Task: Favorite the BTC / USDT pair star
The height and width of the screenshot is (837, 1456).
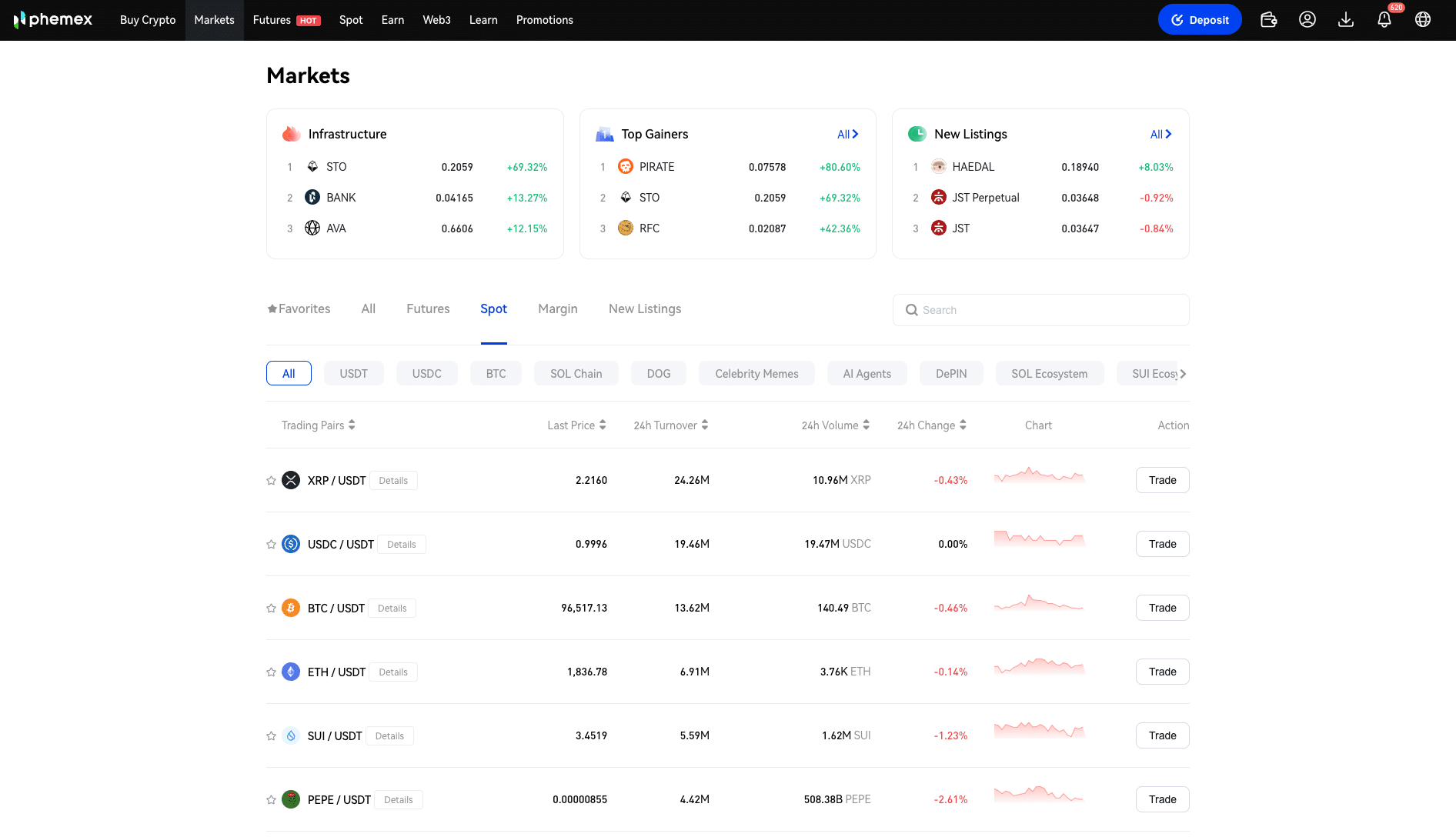Action: click(x=271, y=609)
